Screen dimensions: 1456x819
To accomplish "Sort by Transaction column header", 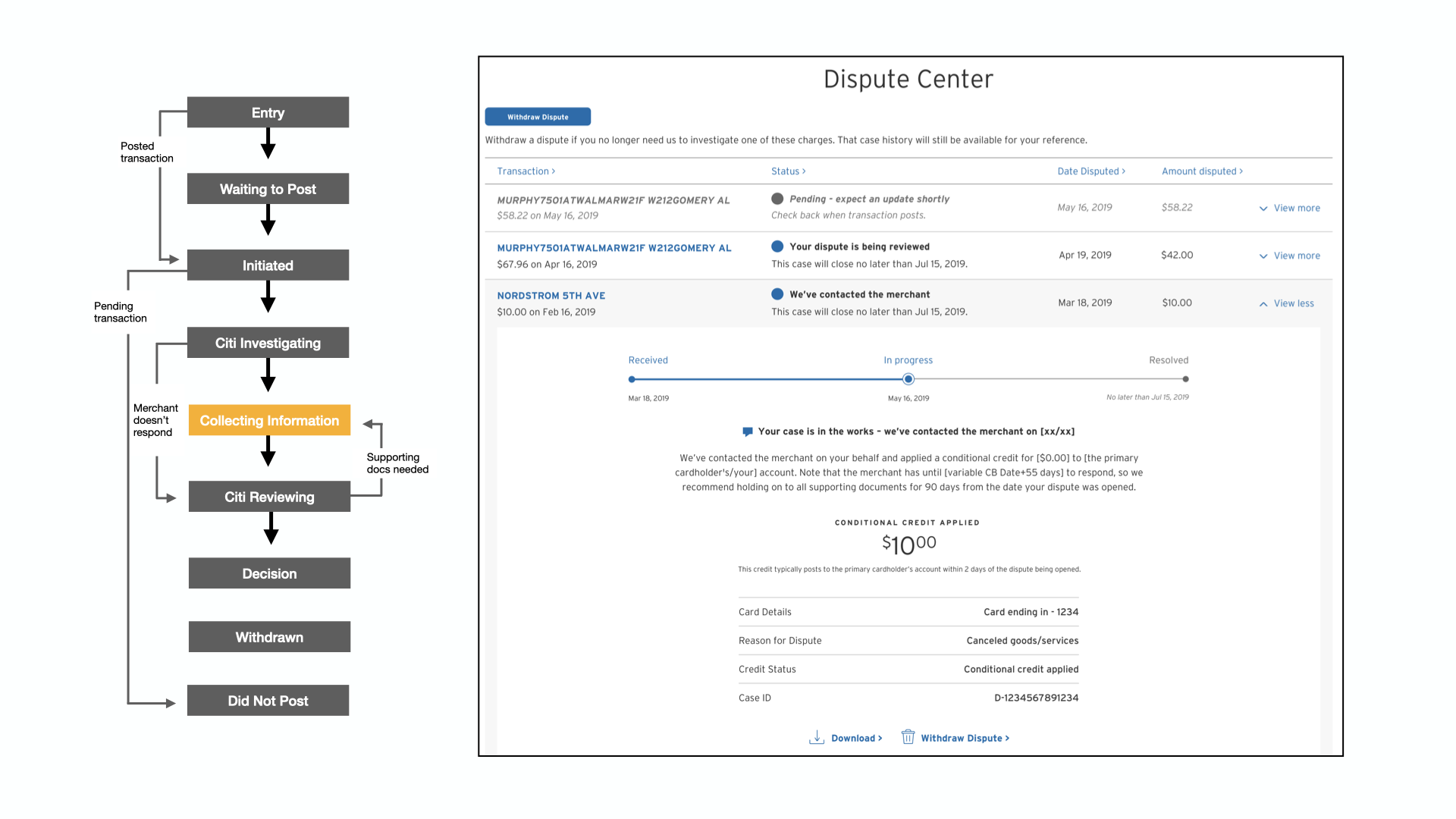I will [526, 171].
